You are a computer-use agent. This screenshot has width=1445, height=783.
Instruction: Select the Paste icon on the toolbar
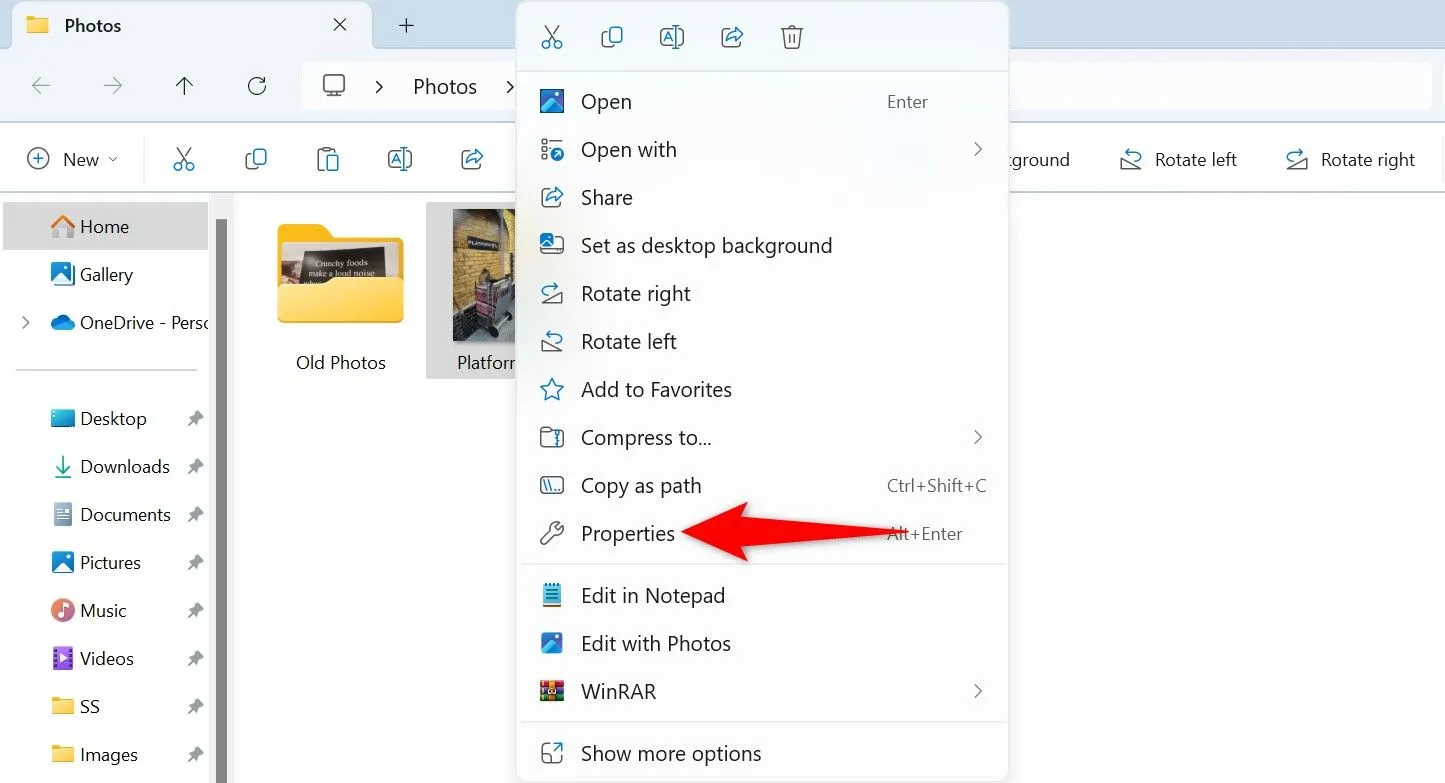point(328,159)
